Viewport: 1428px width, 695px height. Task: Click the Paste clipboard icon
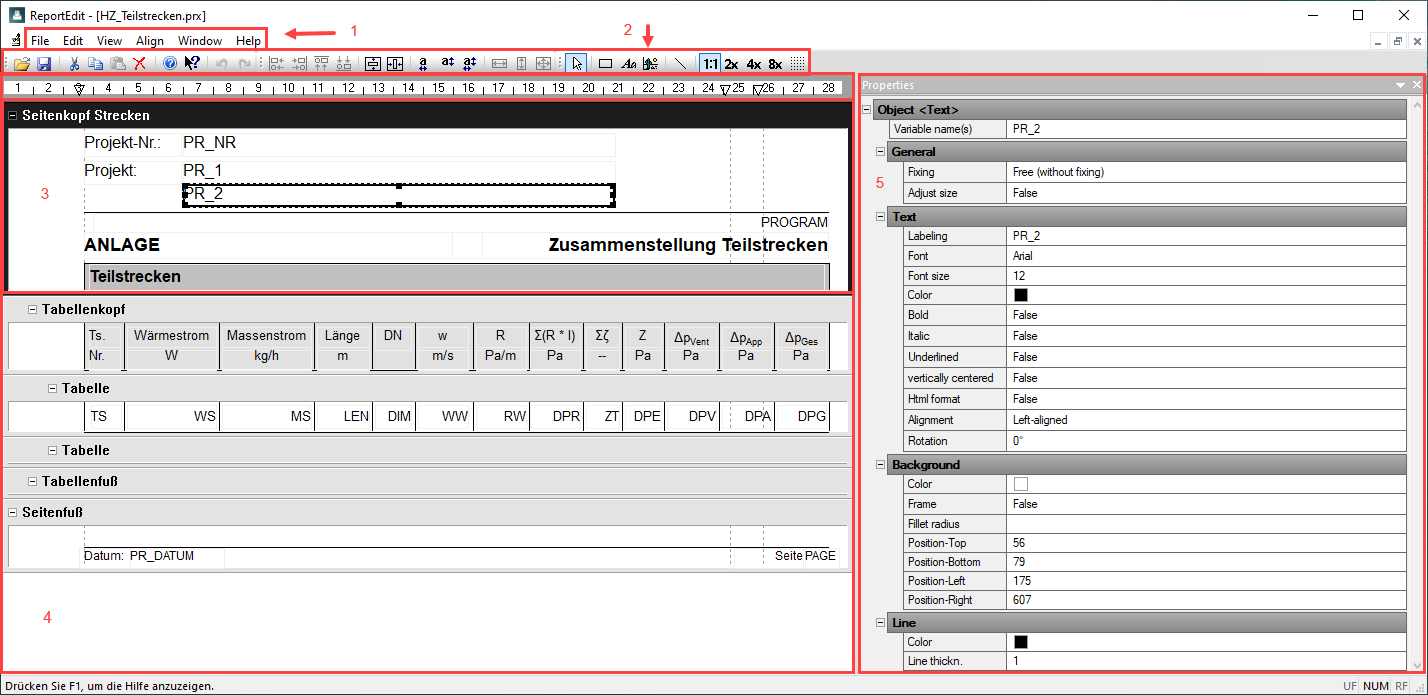(118, 63)
